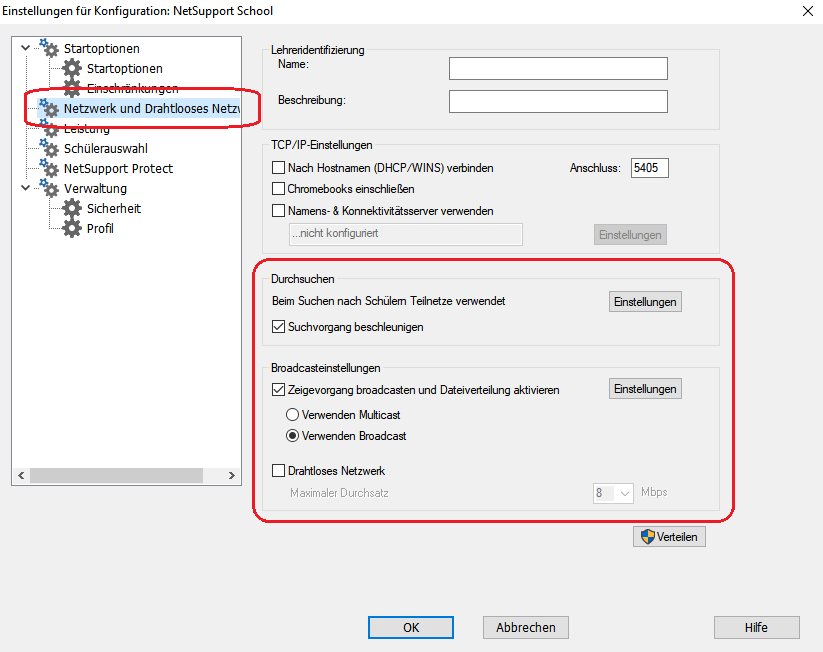This screenshot has width=823, height=652.
Task: Open the Maximaler Durchsatz Mbps dropdown
Action: point(625,493)
